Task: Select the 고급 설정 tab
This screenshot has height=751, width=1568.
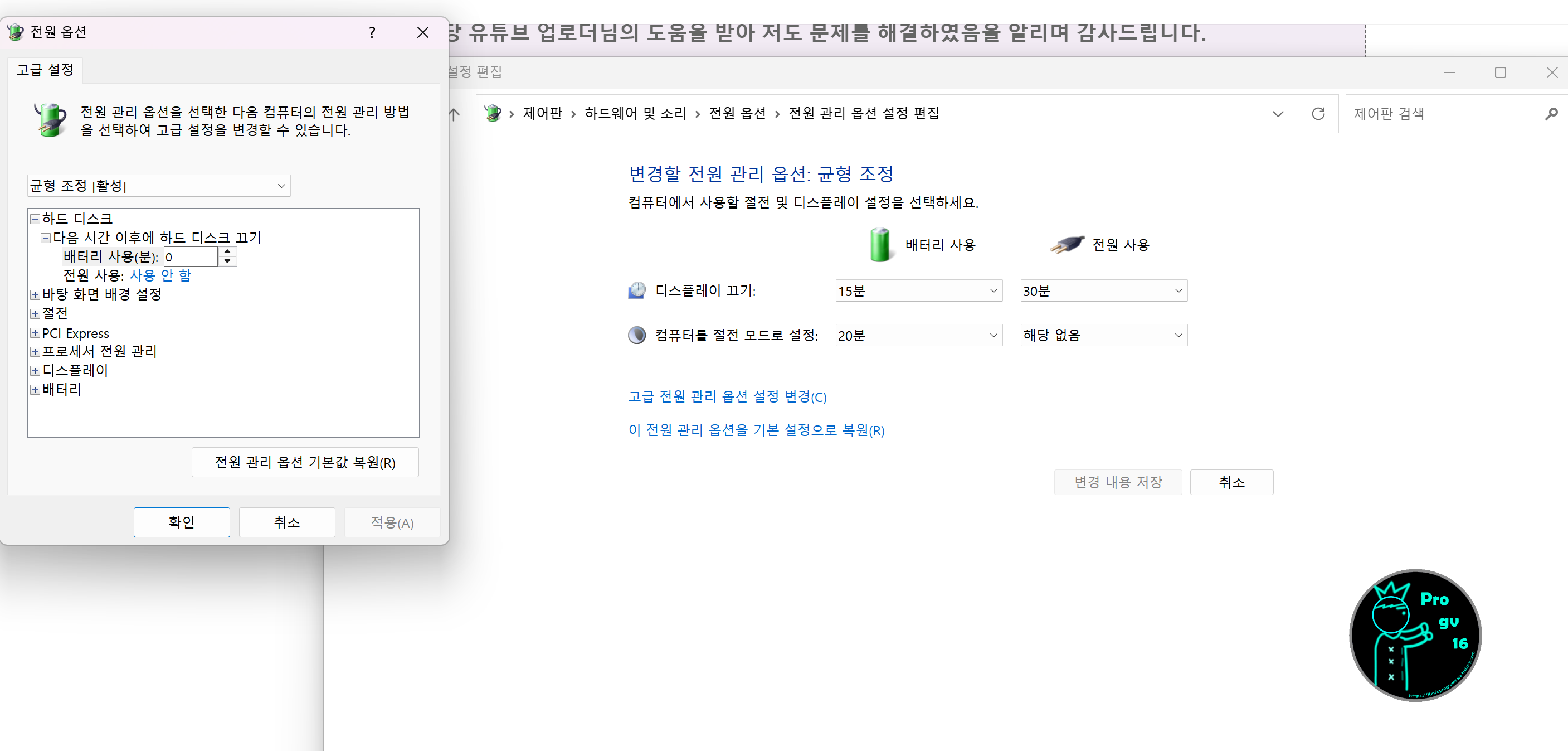Action: click(x=45, y=70)
